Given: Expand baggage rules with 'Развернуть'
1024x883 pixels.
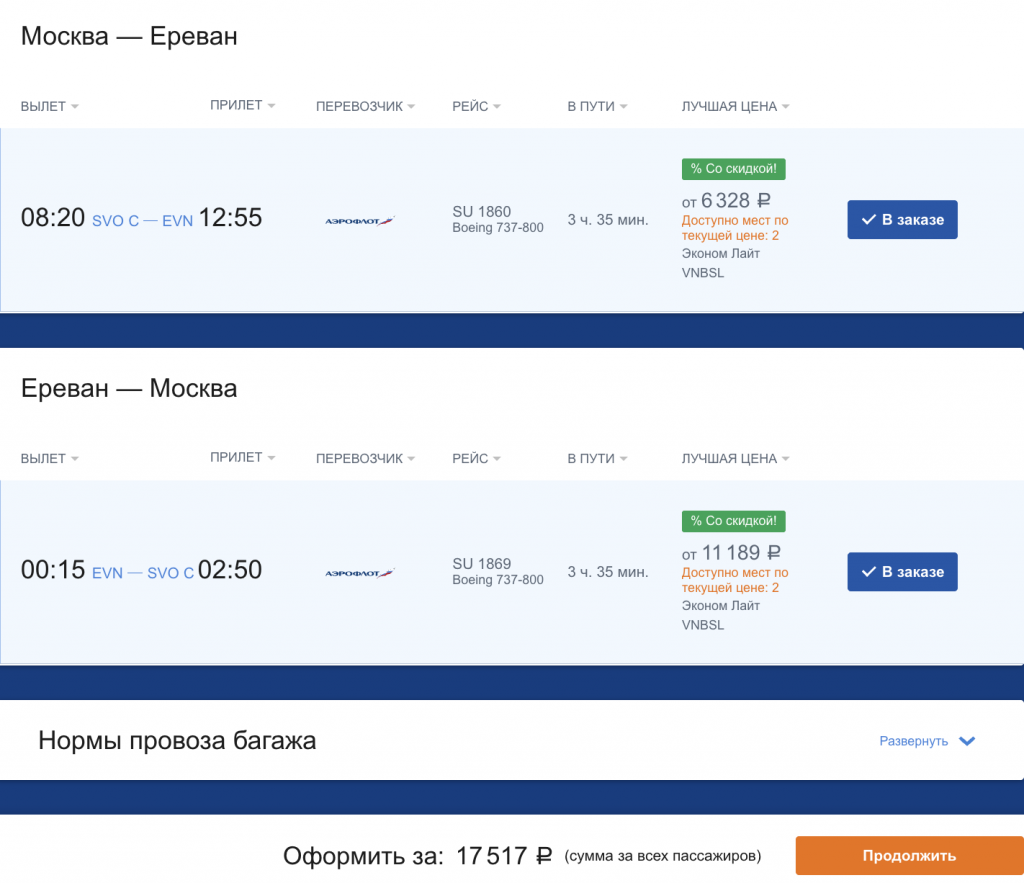Looking at the screenshot, I should click(x=926, y=741).
